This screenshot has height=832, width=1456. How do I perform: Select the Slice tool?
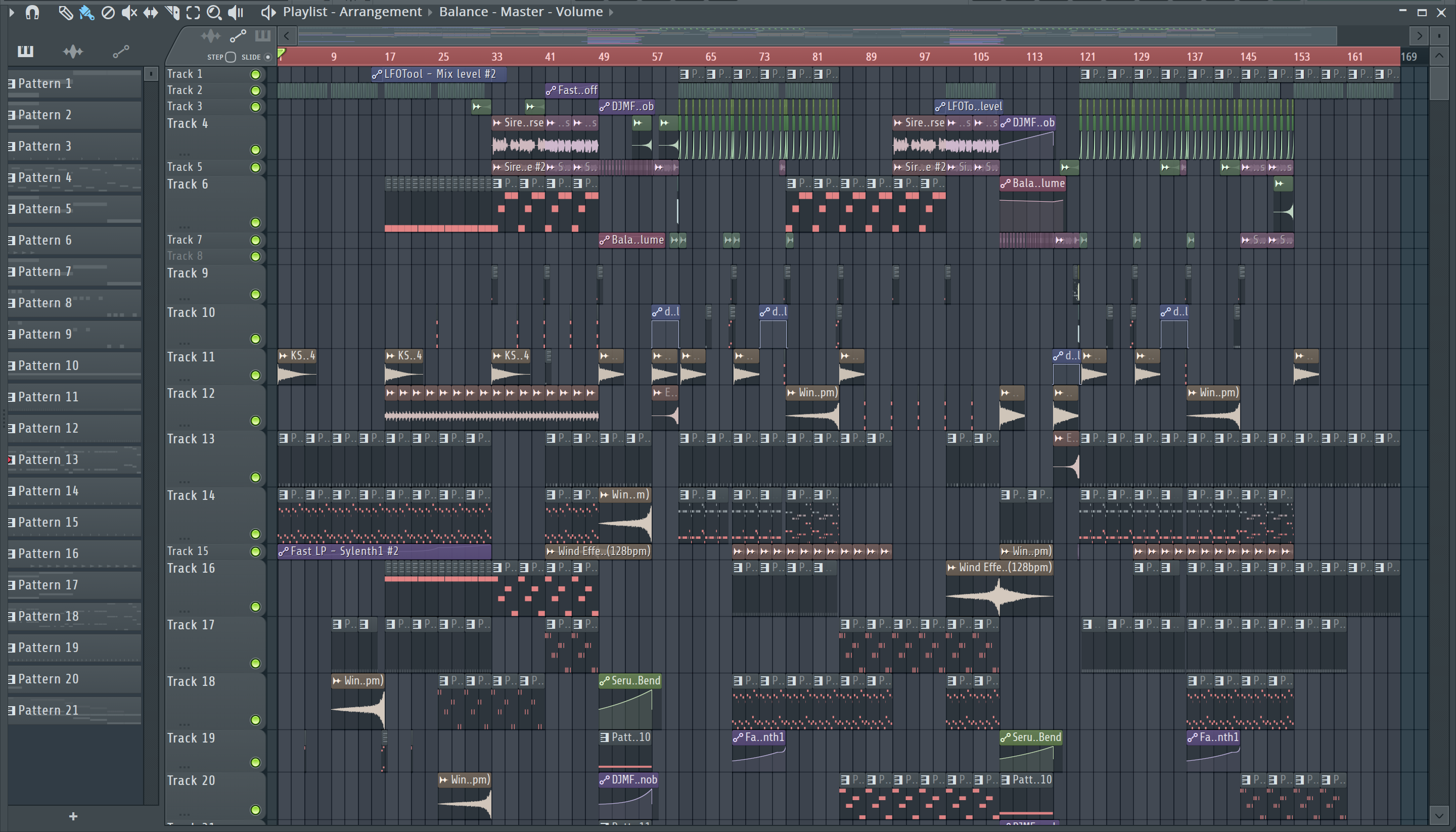(172, 13)
